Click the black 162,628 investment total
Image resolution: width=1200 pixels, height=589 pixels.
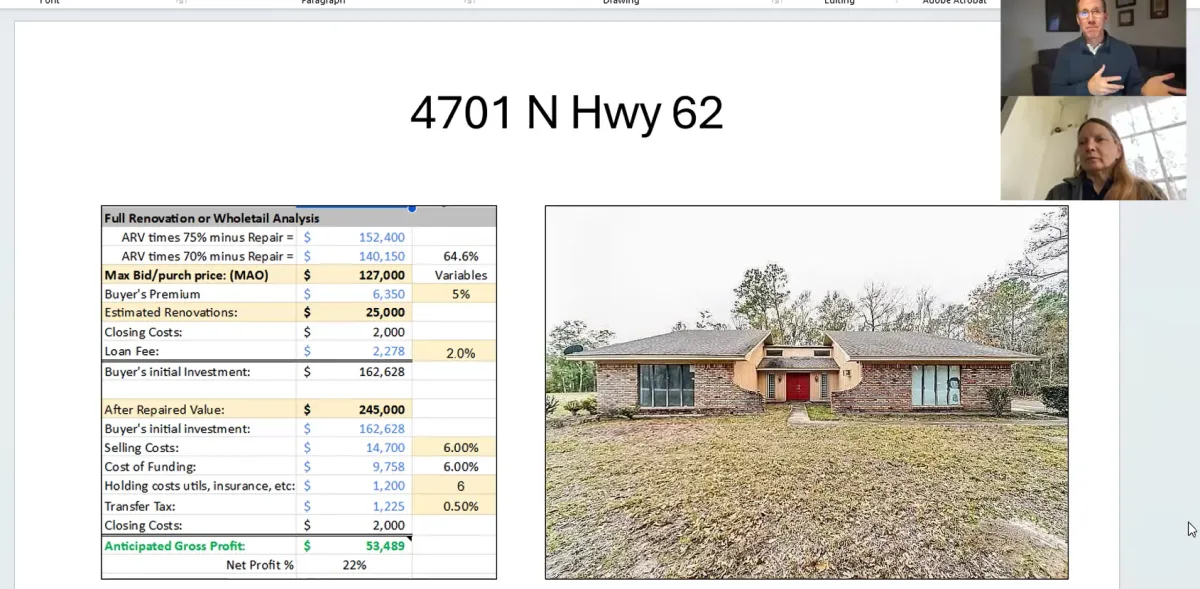click(x=382, y=371)
